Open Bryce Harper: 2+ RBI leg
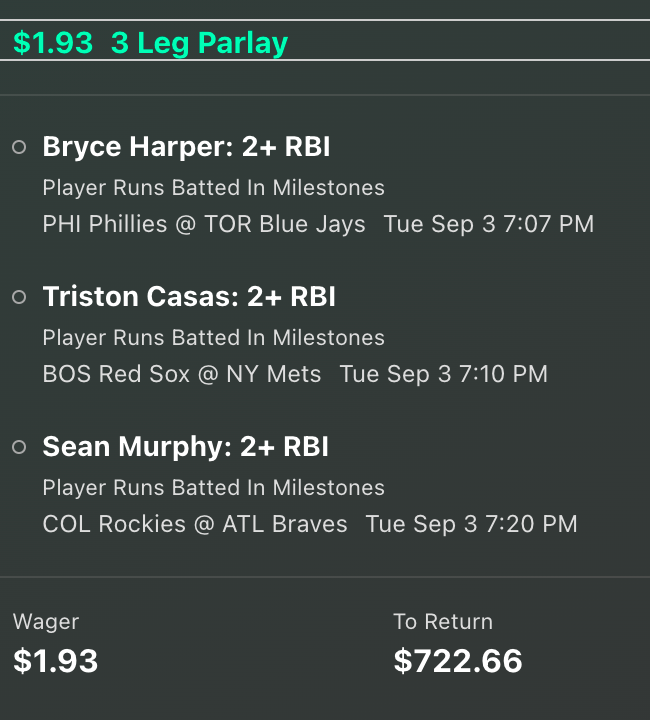 pyautogui.click(x=186, y=147)
